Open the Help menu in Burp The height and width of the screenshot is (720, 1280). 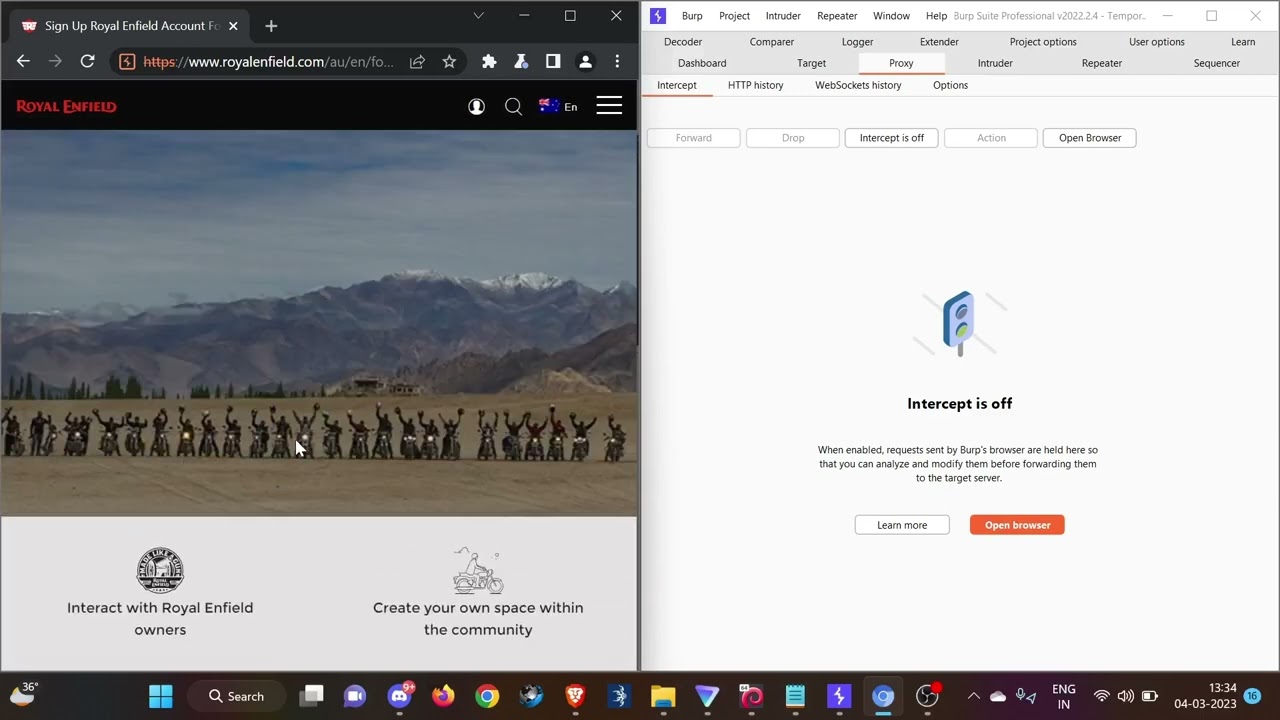tap(936, 16)
